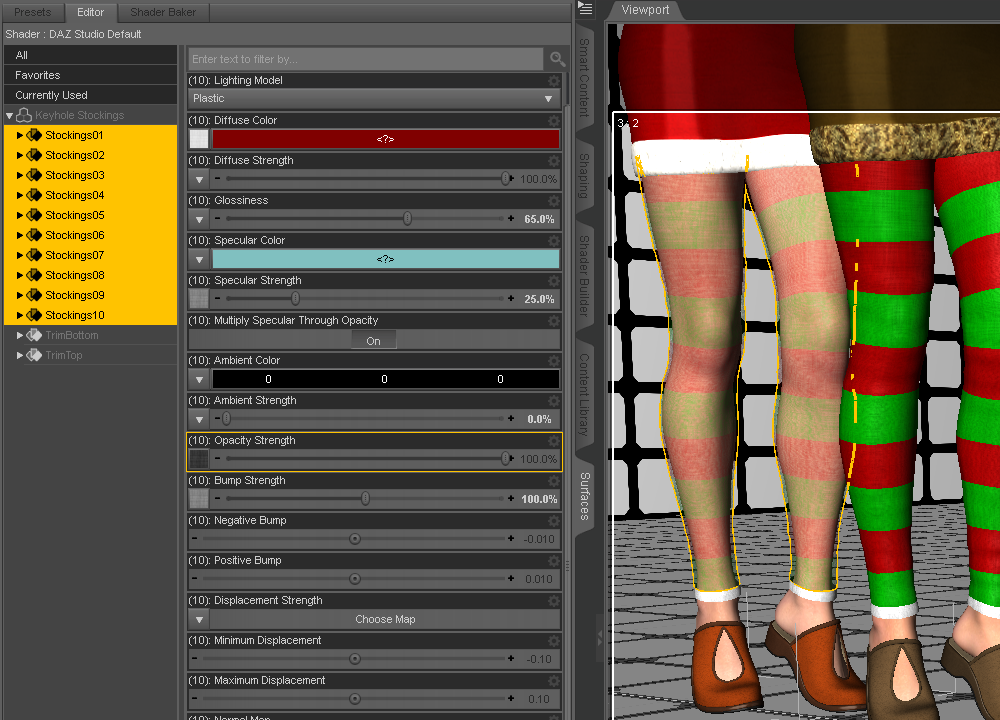Image resolution: width=1000 pixels, height=720 pixels.
Task: Expand the Stockings05 surface node
Action: pos(20,216)
